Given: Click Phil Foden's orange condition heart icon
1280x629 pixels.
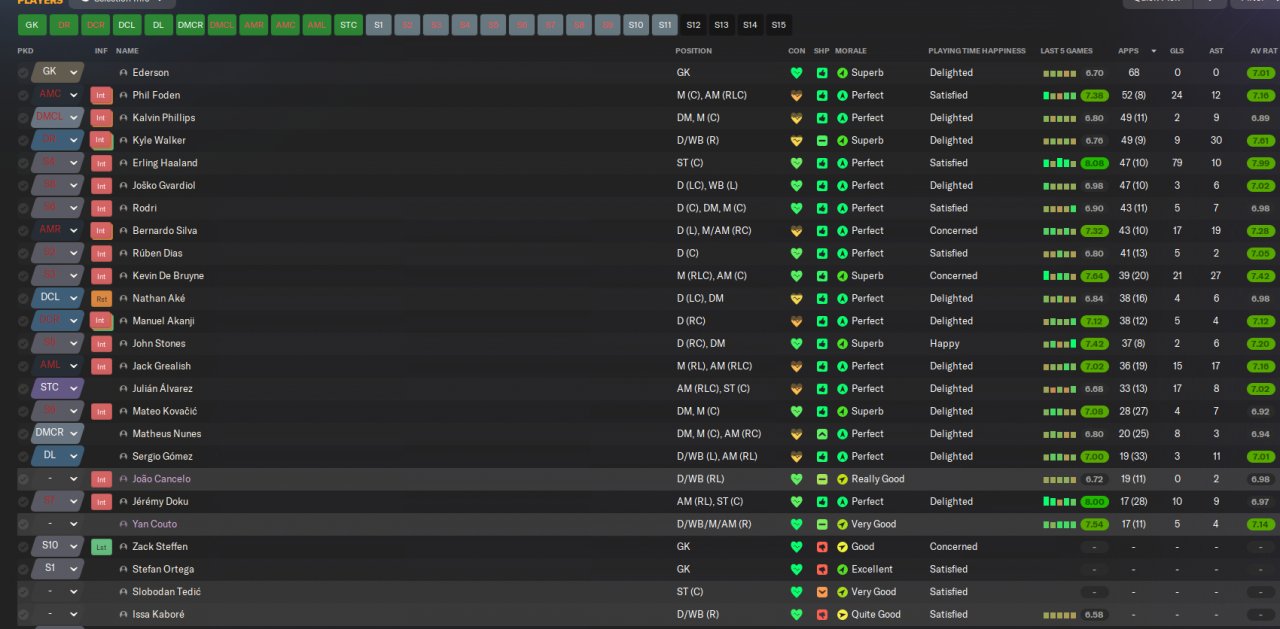Looking at the screenshot, I should (x=797, y=95).
